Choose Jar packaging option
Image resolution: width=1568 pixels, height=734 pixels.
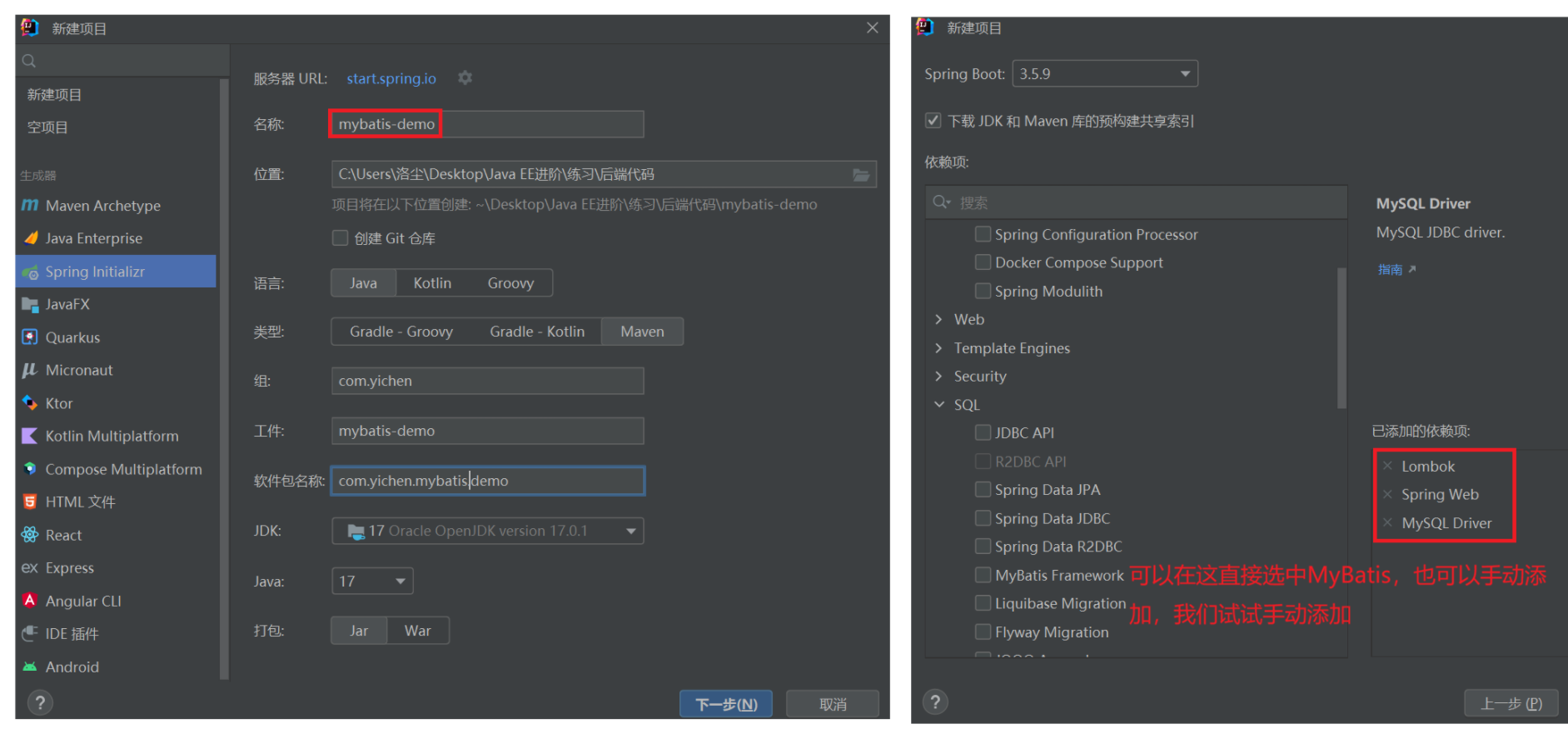coord(359,631)
